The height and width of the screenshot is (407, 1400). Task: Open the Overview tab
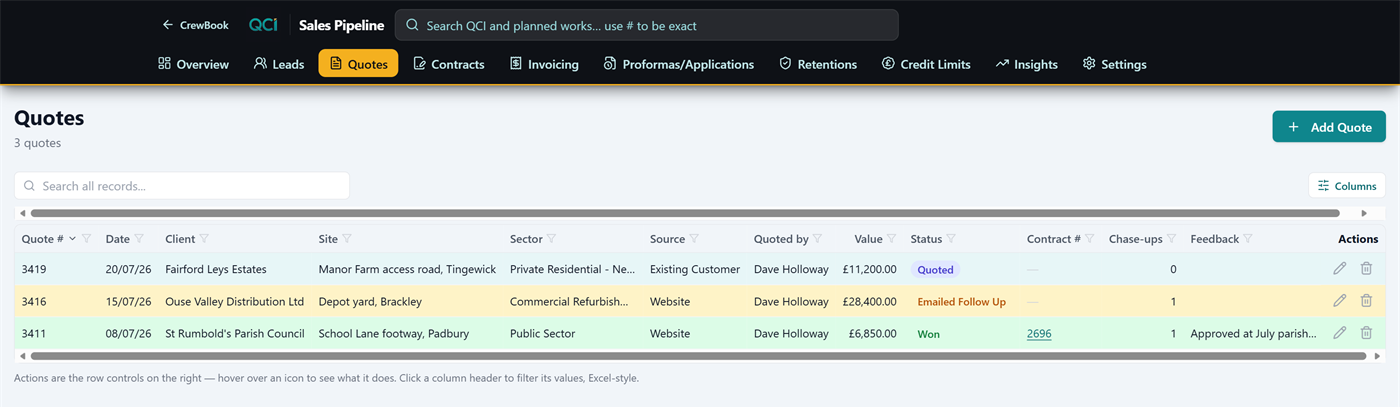pyautogui.click(x=193, y=64)
